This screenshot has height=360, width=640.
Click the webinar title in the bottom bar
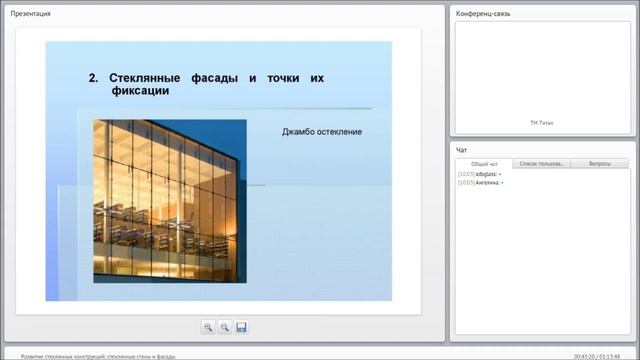98,356
